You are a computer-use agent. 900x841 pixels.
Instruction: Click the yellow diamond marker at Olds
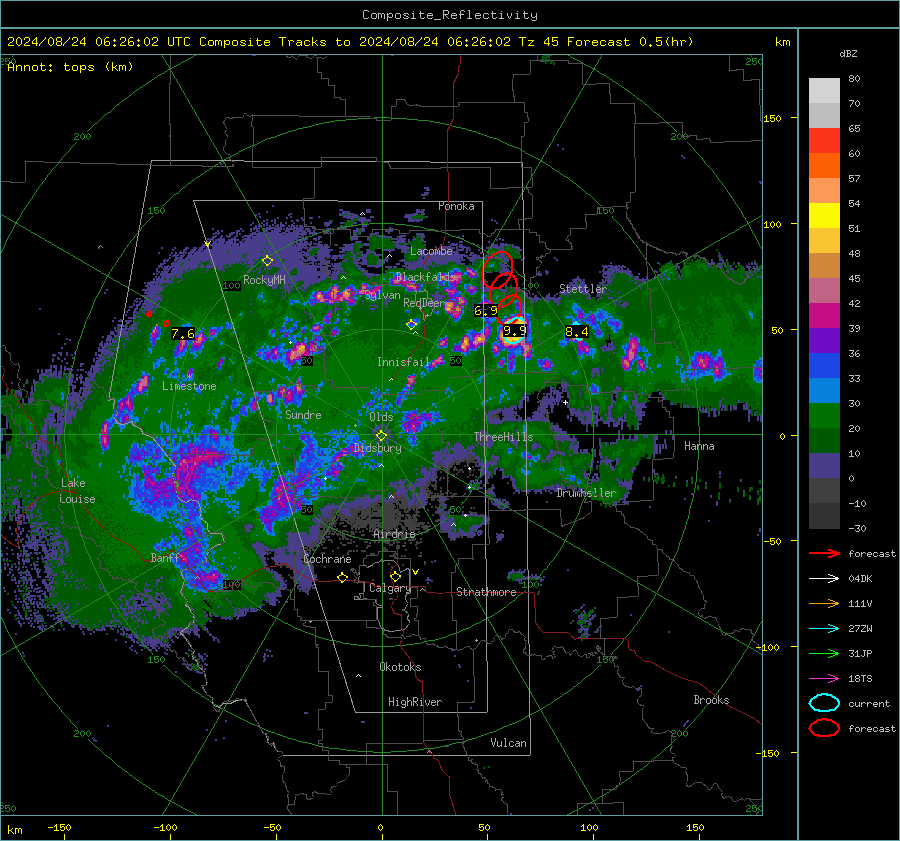point(381,435)
